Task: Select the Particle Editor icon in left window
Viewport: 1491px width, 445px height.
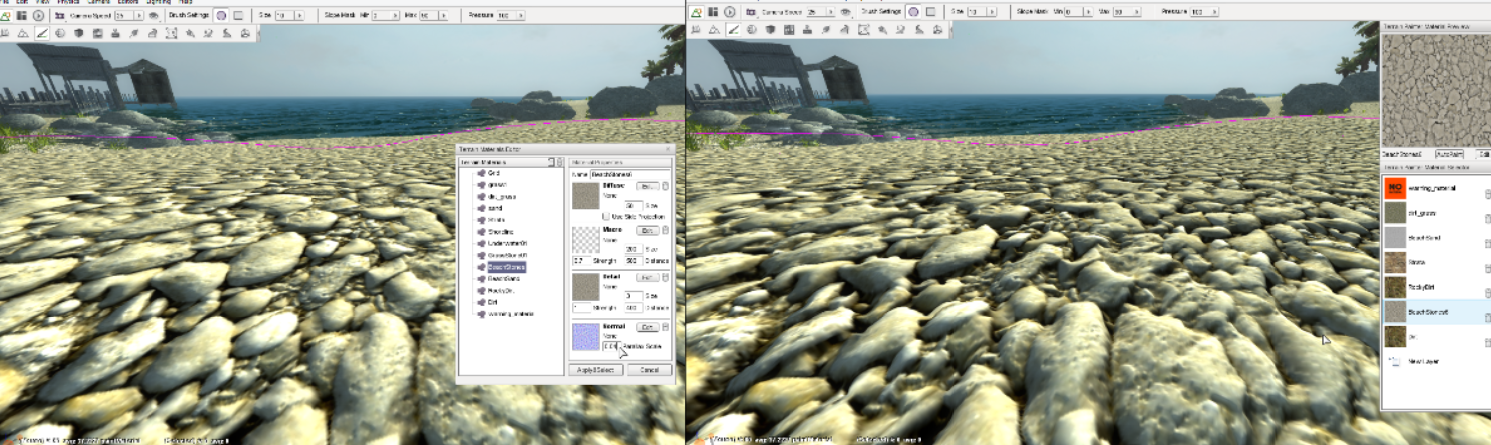Action: click(x=190, y=33)
